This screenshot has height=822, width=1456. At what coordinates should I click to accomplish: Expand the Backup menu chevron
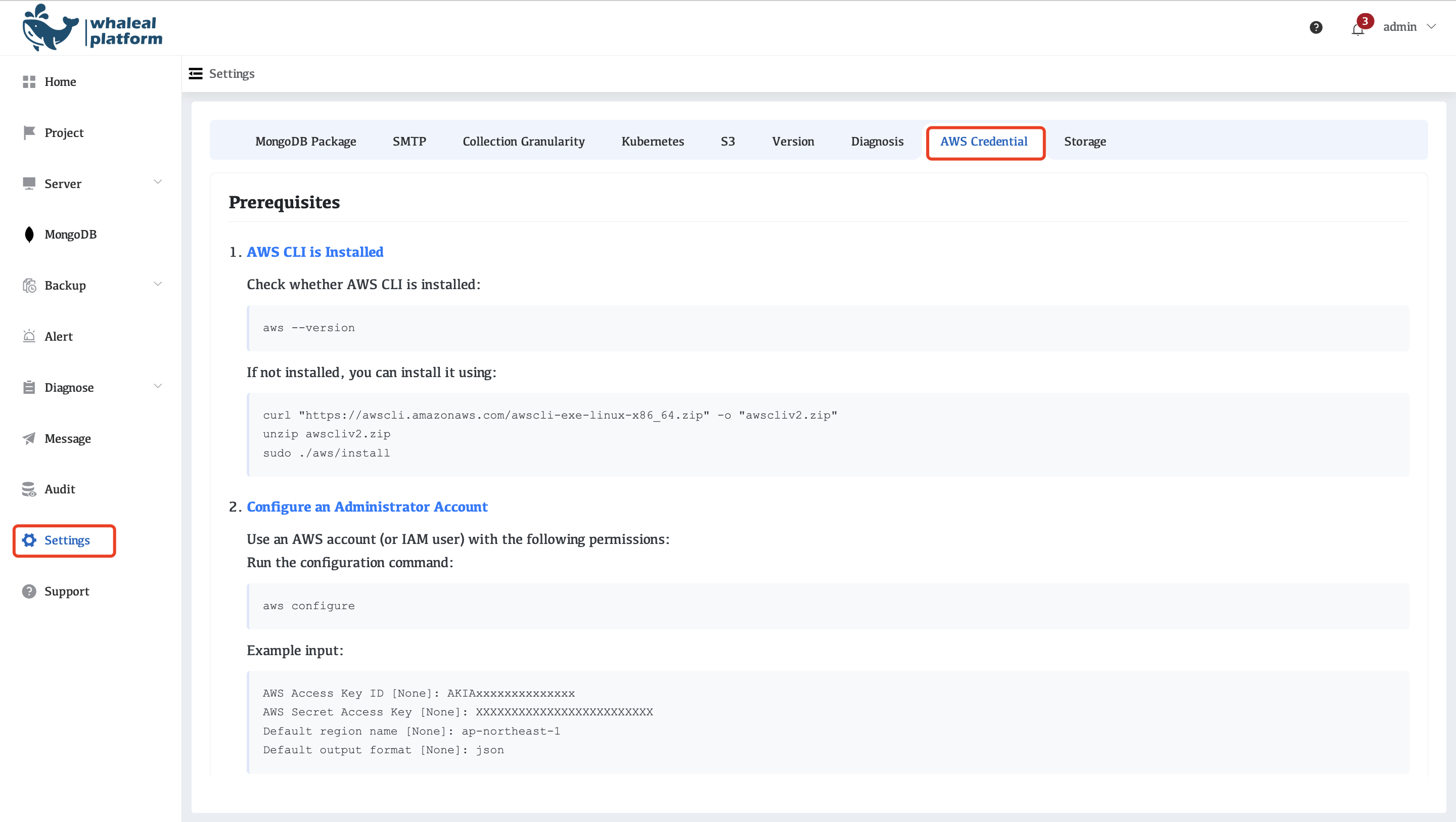158,284
